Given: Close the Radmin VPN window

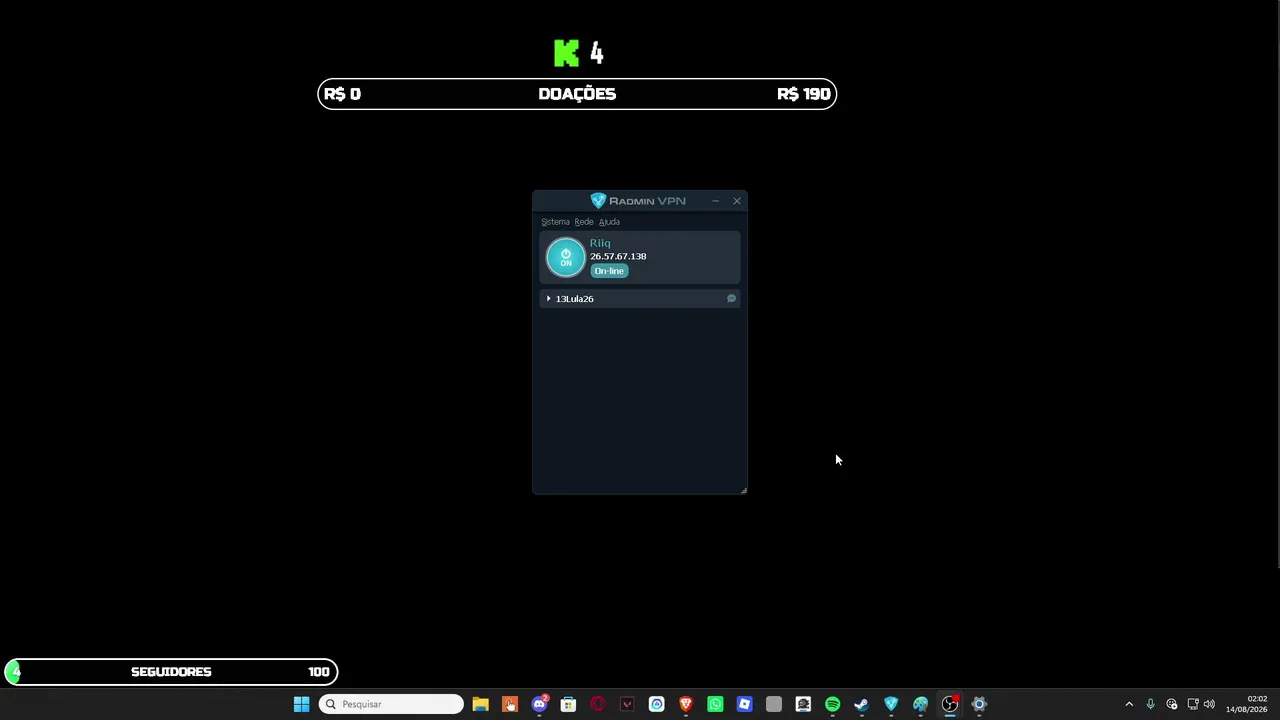Looking at the screenshot, I should 737,201.
